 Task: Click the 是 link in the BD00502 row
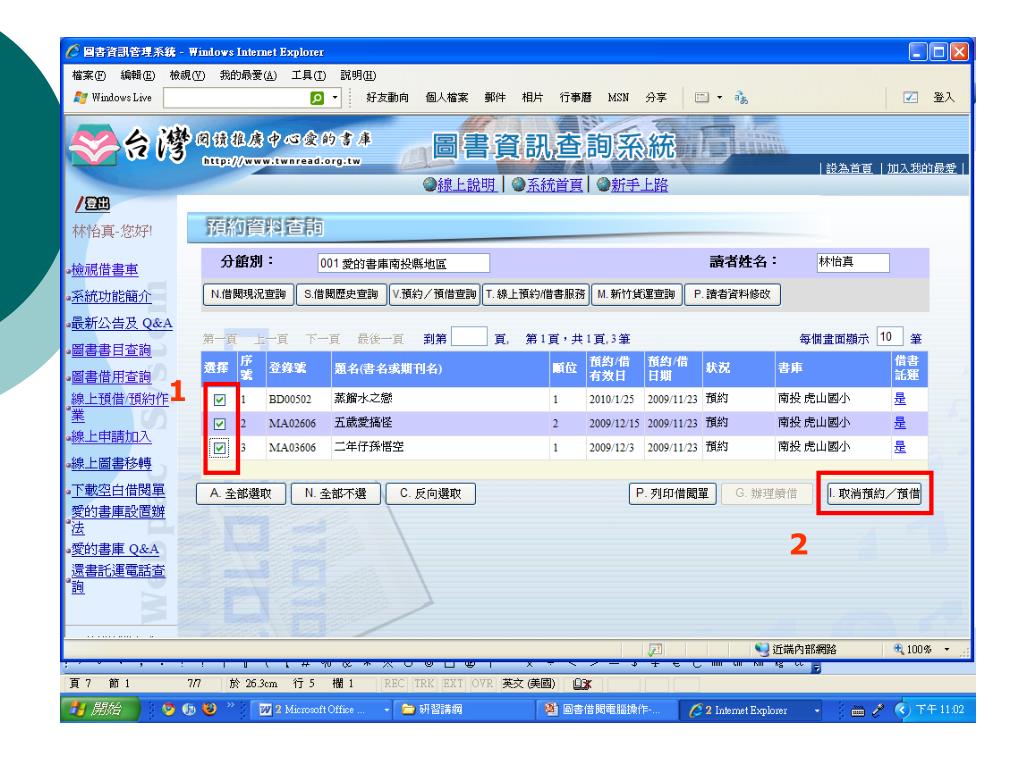pos(900,399)
